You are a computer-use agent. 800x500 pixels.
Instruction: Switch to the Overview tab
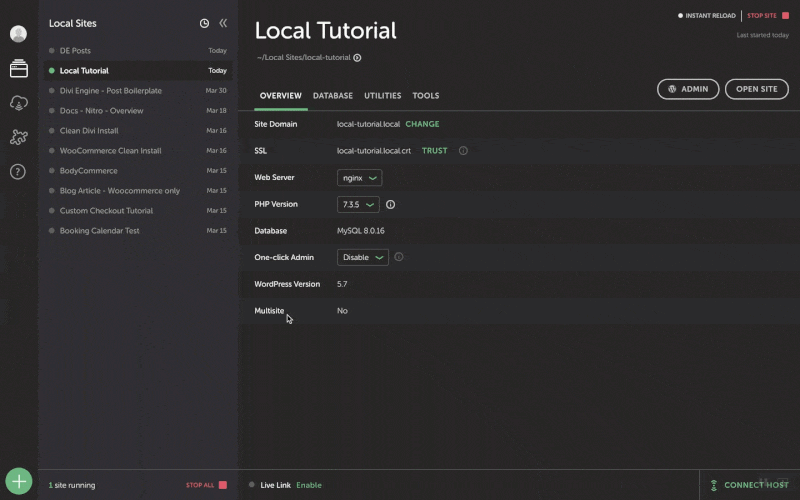click(281, 95)
